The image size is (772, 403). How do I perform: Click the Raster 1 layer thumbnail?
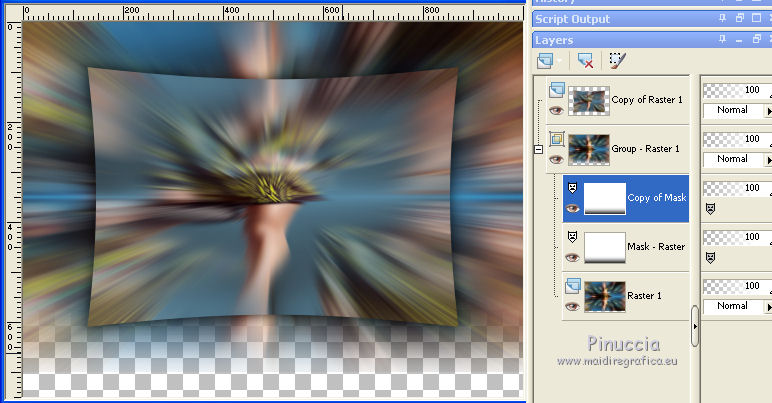(x=605, y=297)
